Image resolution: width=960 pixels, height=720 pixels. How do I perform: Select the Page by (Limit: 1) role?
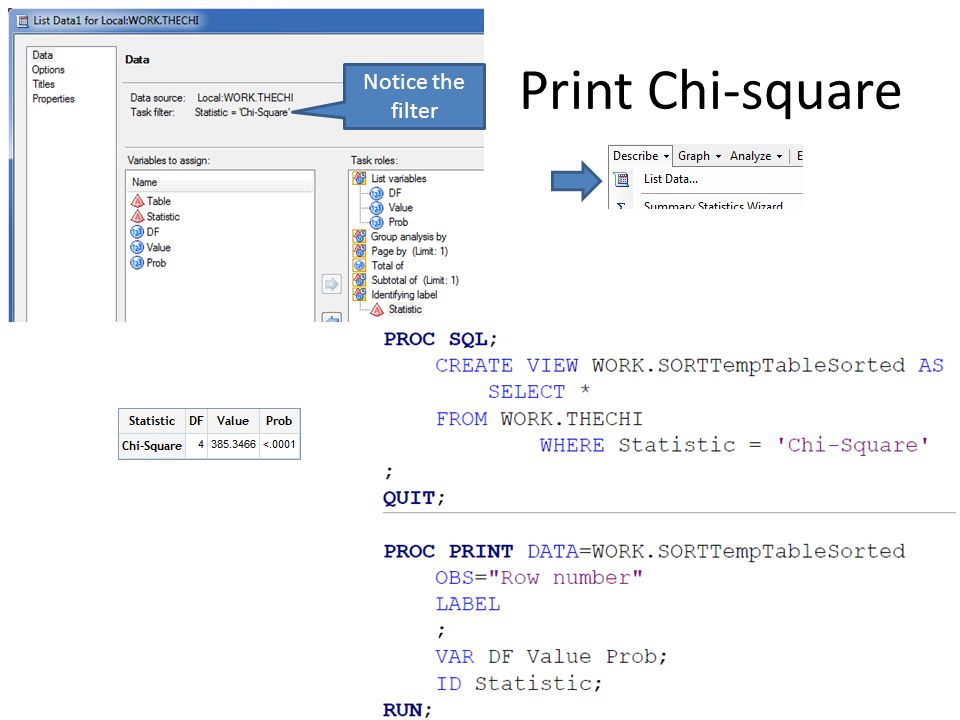click(400, 251)
